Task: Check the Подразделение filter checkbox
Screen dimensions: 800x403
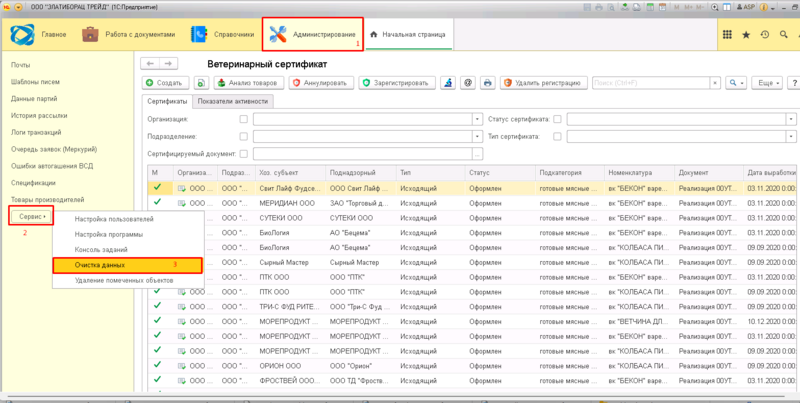Action: (x=244, y=136)
